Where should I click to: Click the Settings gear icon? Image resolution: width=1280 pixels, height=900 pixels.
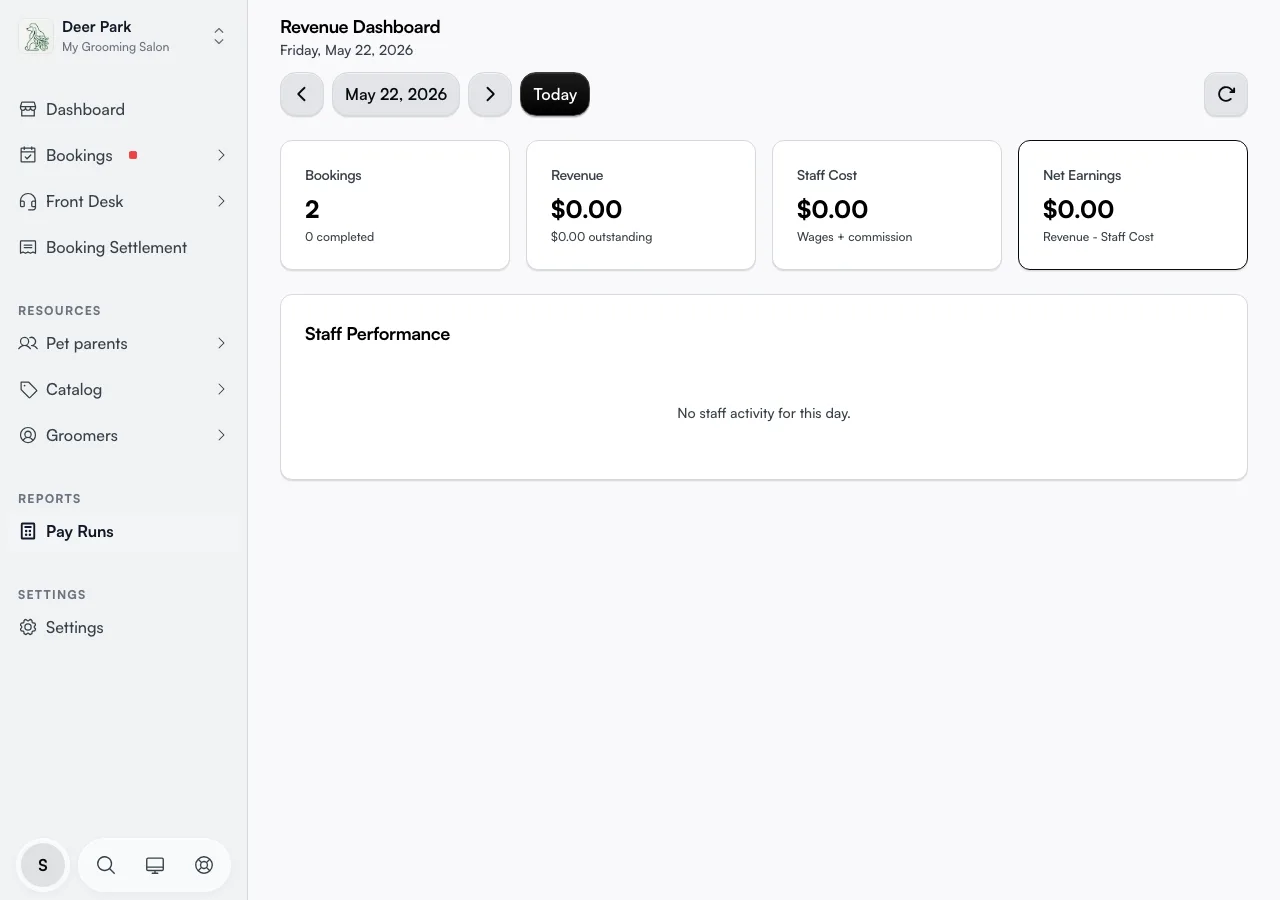point(28,627)
